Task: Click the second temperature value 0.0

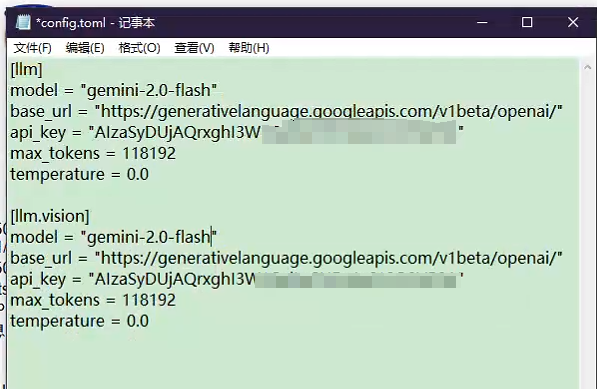Action: tap(137, 321)
